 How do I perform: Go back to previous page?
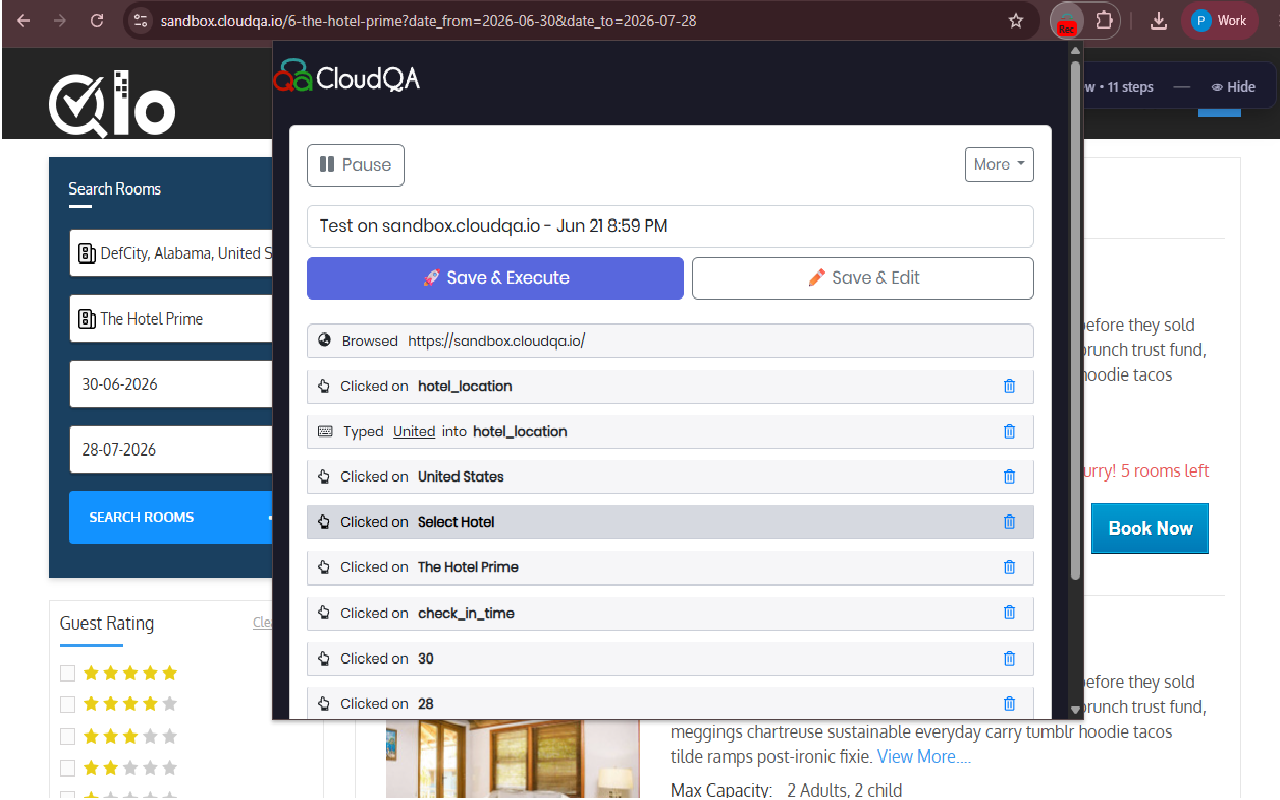coord(24,21)
